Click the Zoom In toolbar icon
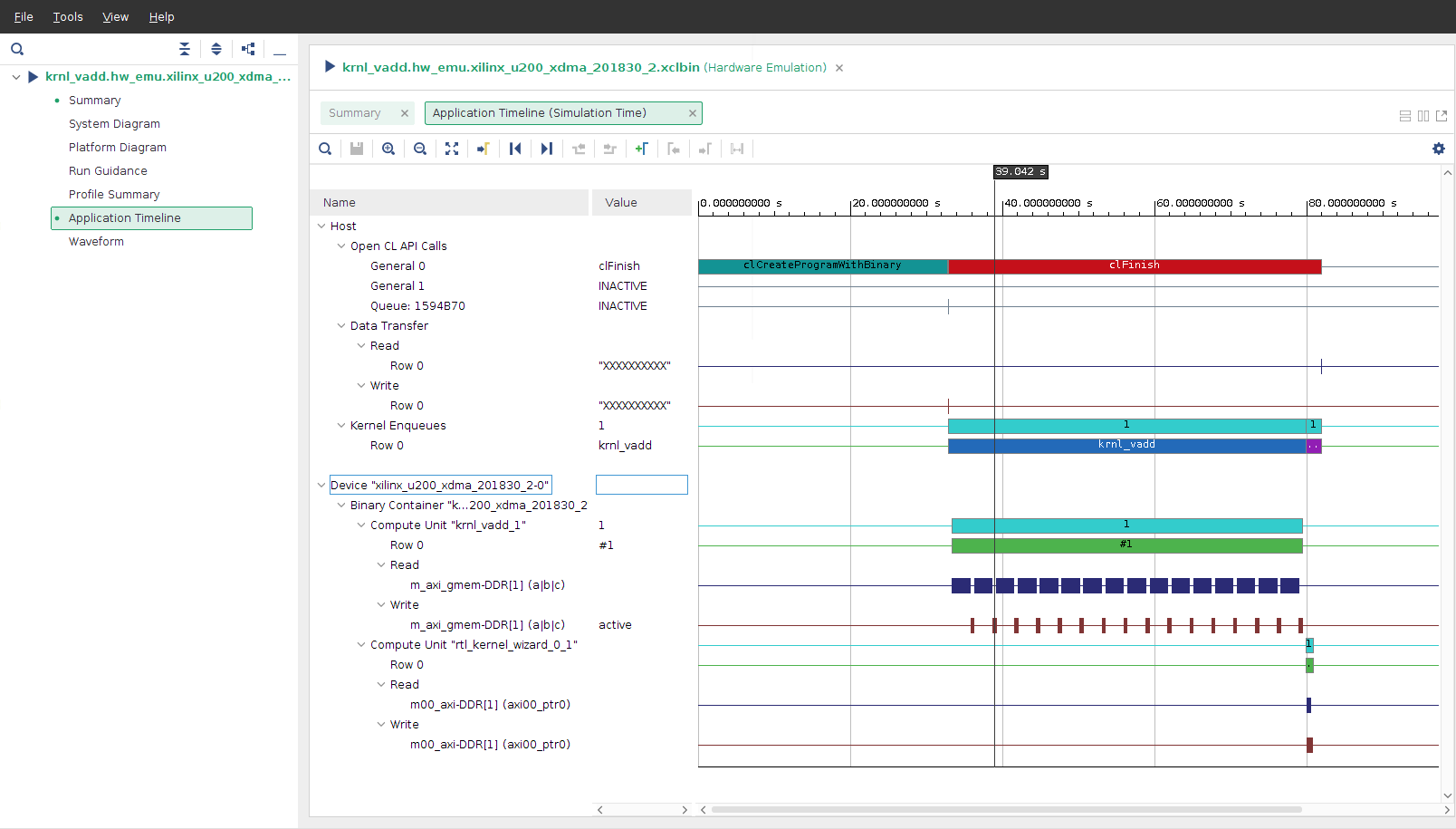The width and height of the screenshot is (1456, 829). [388, 149]
